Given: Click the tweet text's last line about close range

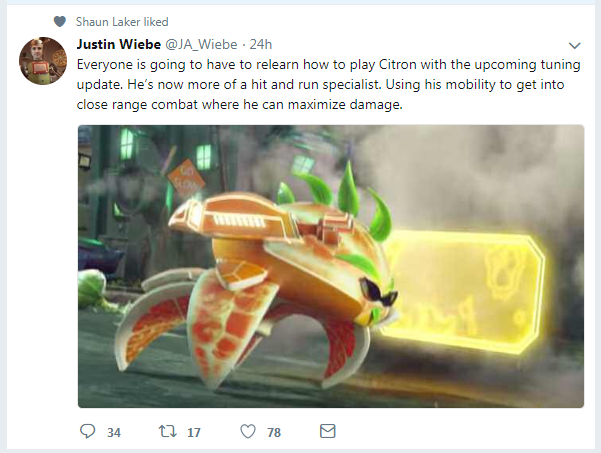Looking at the screenshot, I should (240, 104).
